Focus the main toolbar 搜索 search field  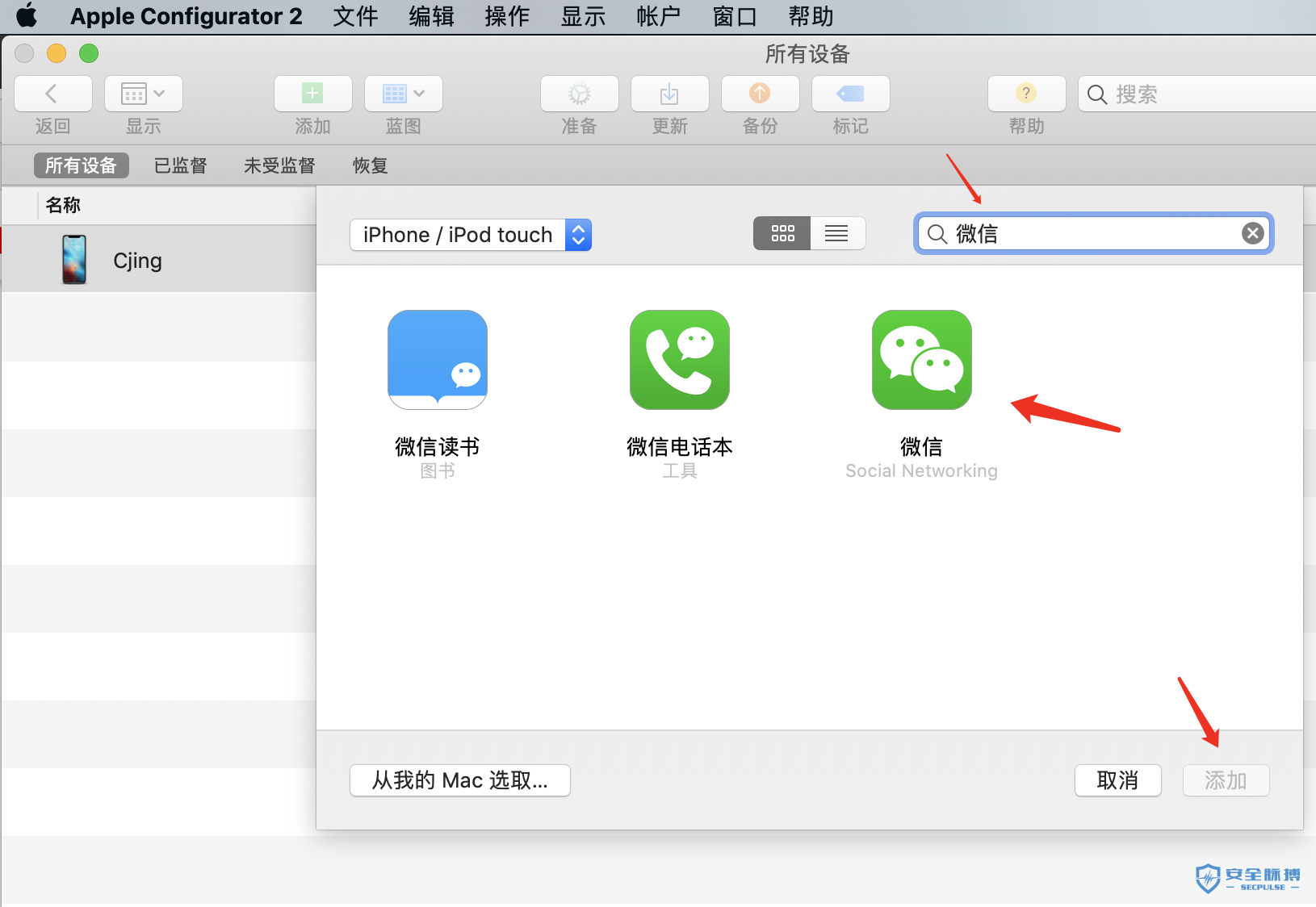point(1197,94)
